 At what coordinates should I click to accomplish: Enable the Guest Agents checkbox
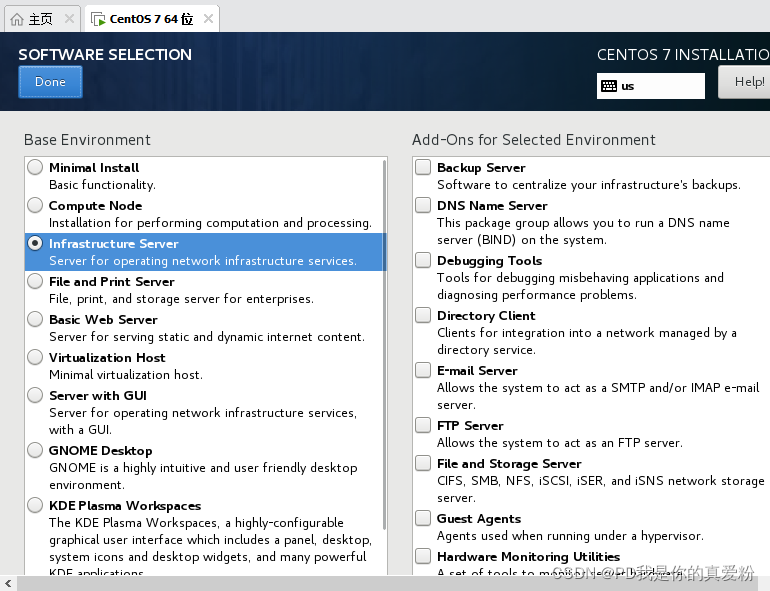[423, 518]
